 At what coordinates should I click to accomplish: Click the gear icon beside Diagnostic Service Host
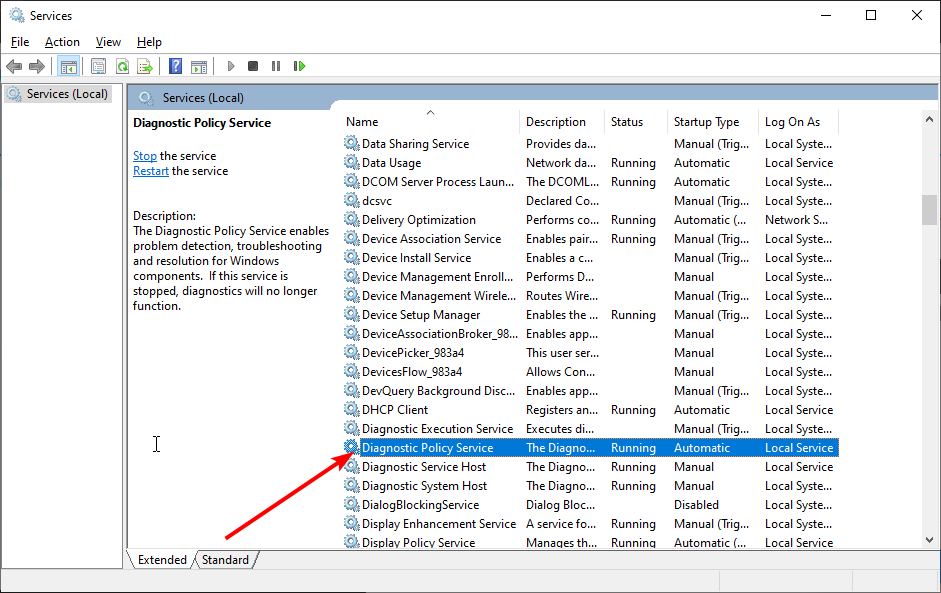[x=351, y=466]
